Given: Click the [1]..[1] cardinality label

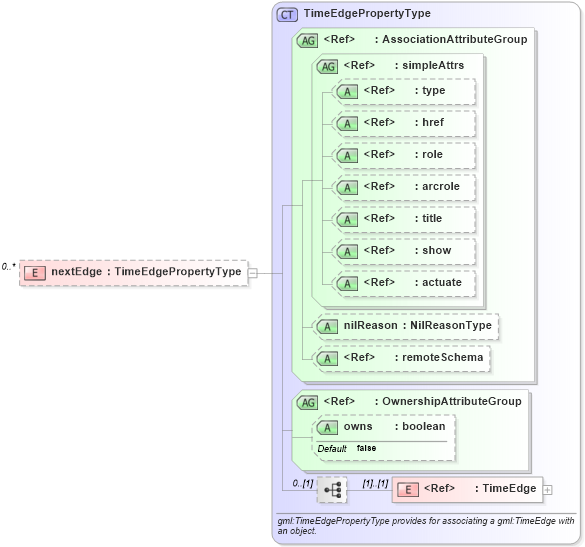Looking at the screenshot, I should point(375,484).
